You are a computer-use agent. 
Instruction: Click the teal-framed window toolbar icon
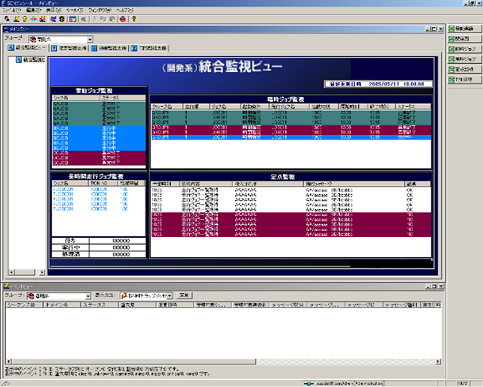point(72,19)
